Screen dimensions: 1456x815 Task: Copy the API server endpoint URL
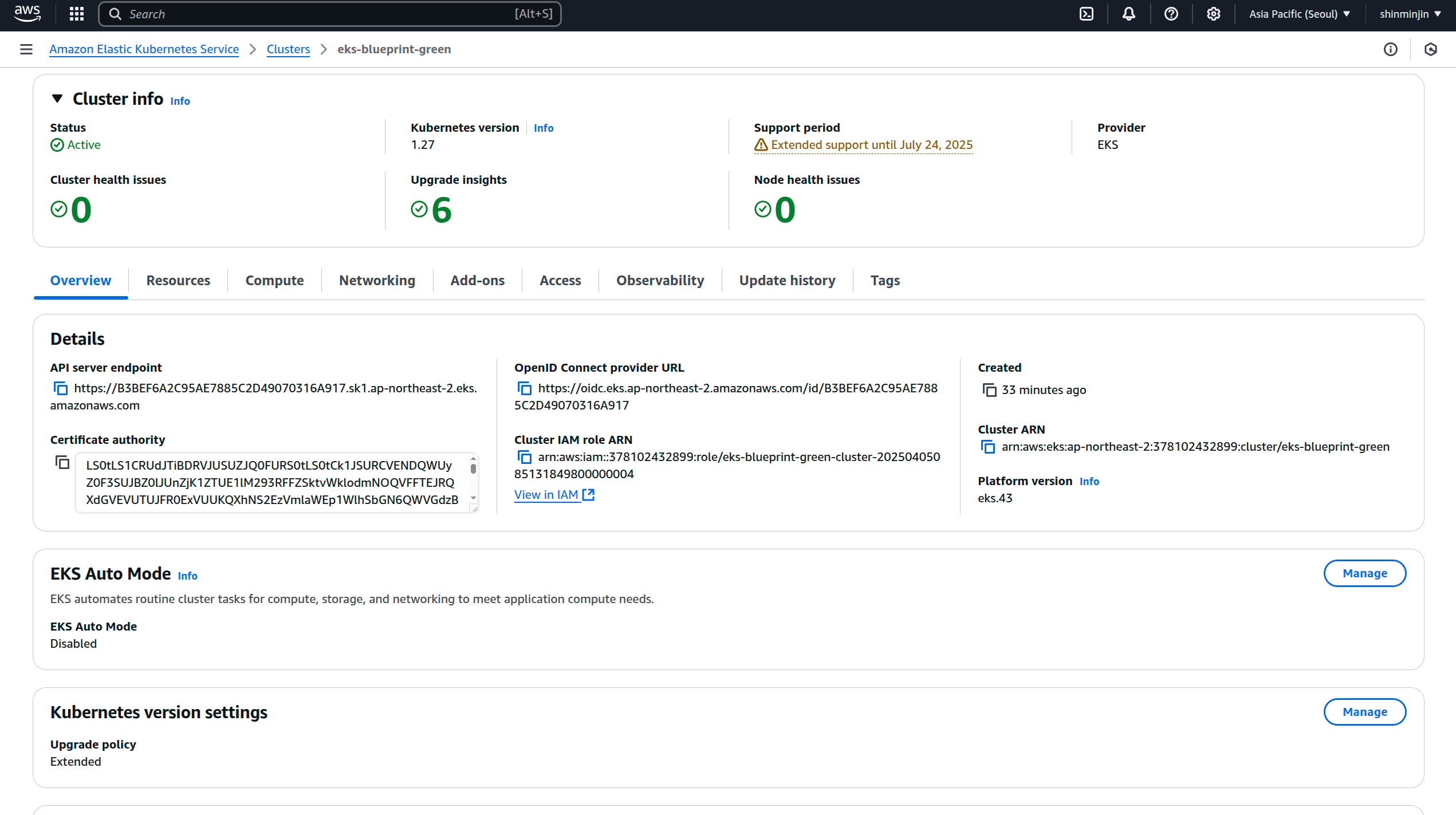60,388
